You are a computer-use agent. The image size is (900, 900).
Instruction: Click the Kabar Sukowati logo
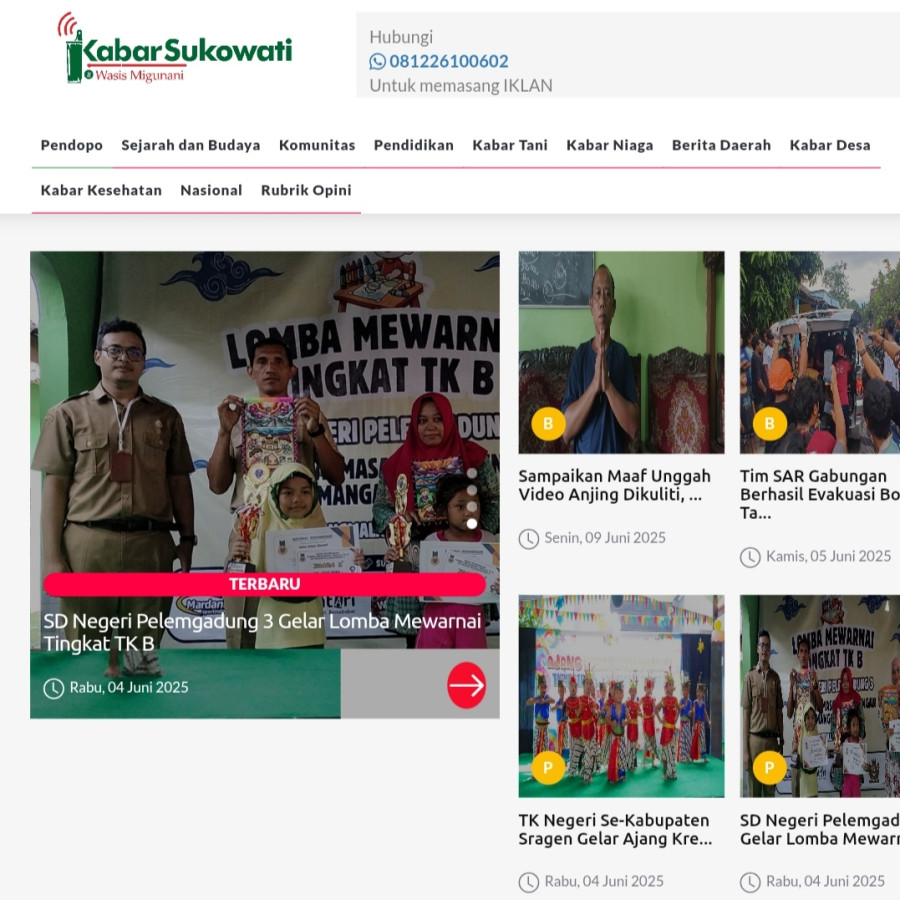pos(175,49)
